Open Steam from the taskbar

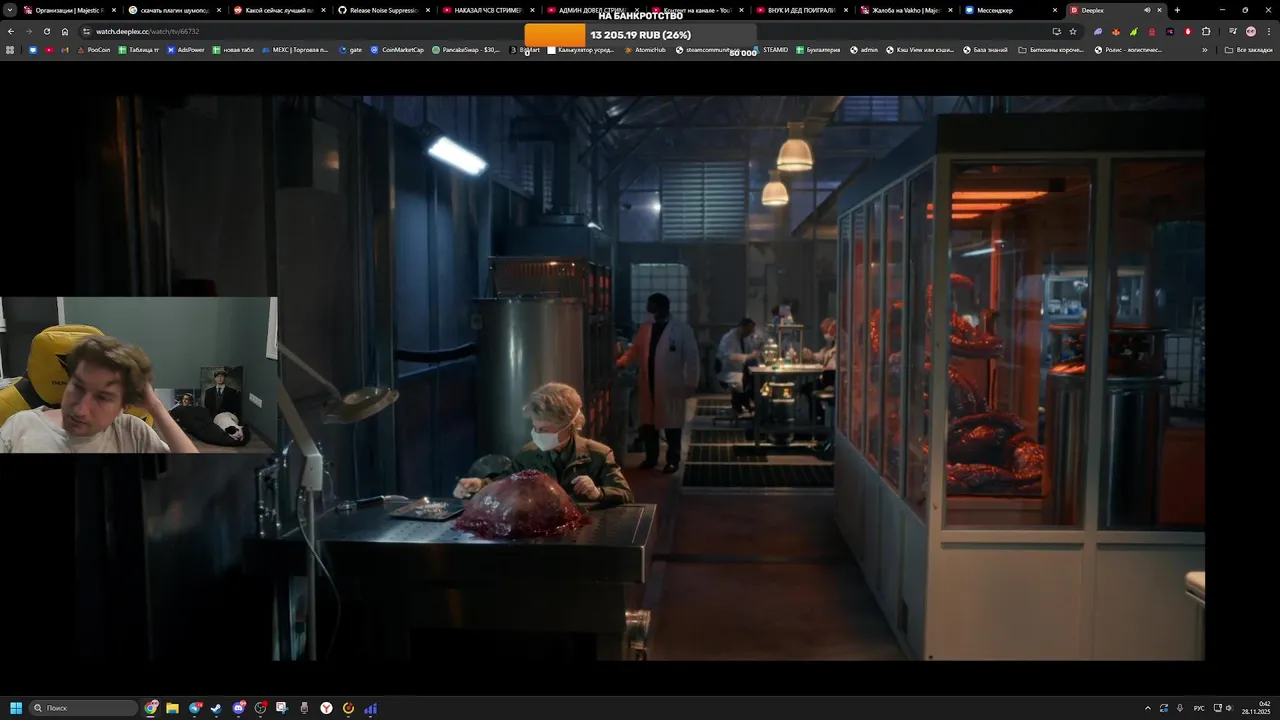(x=215, y=708)
